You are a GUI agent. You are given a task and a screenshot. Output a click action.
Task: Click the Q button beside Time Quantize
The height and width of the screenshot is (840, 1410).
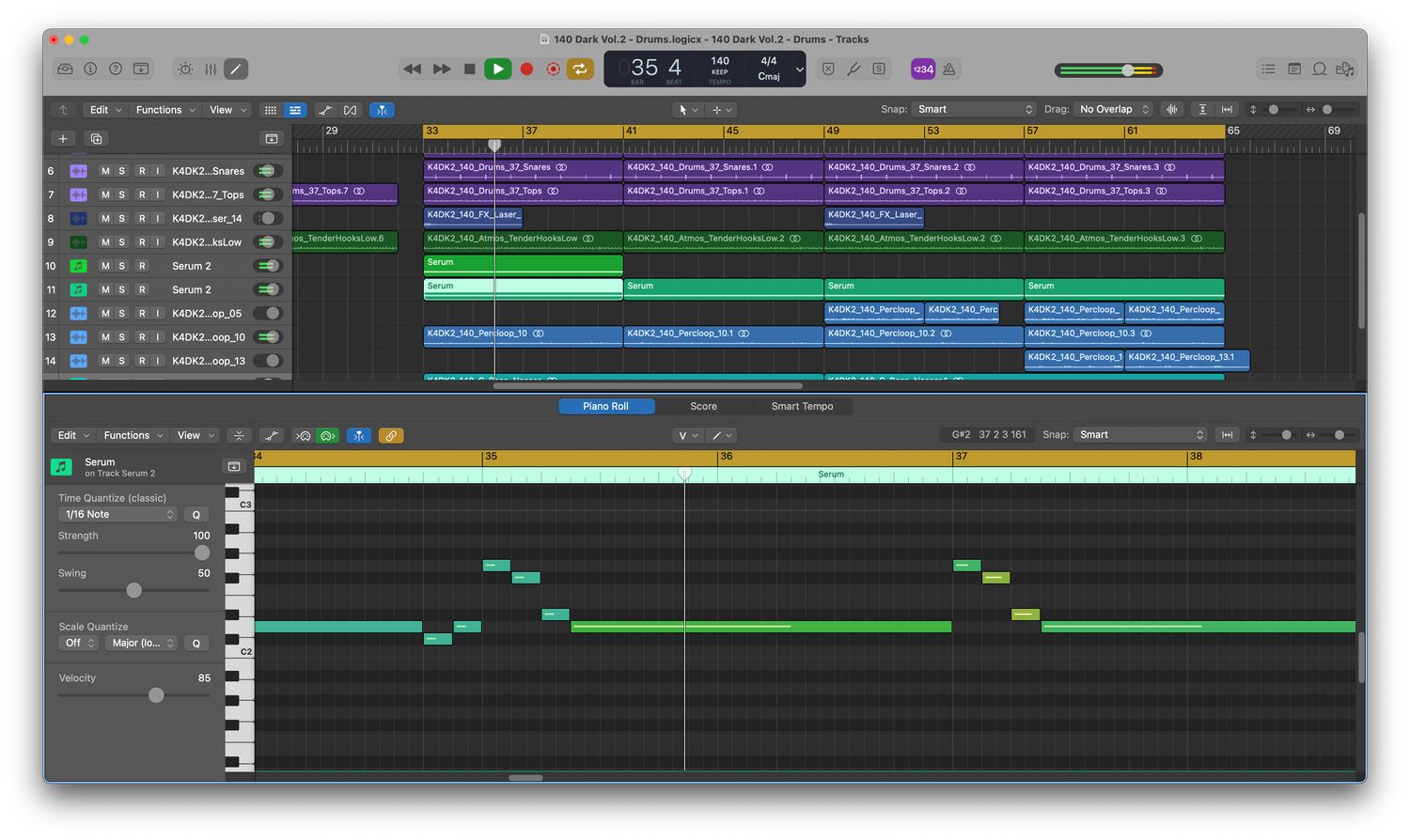coord(196,514)
